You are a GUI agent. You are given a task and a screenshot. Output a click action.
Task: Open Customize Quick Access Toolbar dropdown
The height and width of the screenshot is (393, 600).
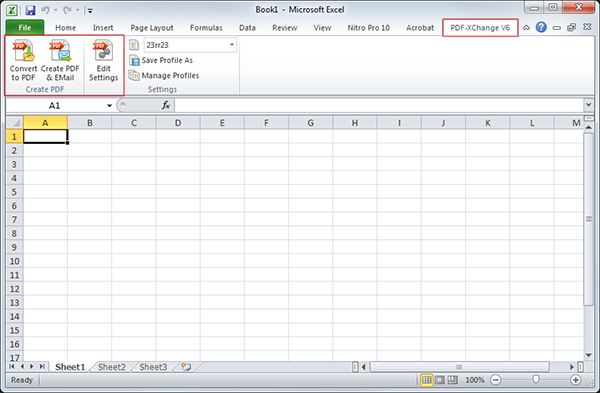[x=90, y=11]
